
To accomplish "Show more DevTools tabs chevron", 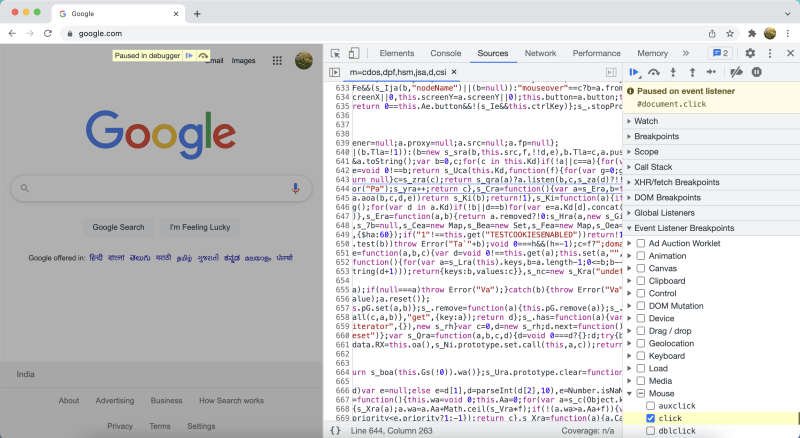I will [x=686, y=53].
